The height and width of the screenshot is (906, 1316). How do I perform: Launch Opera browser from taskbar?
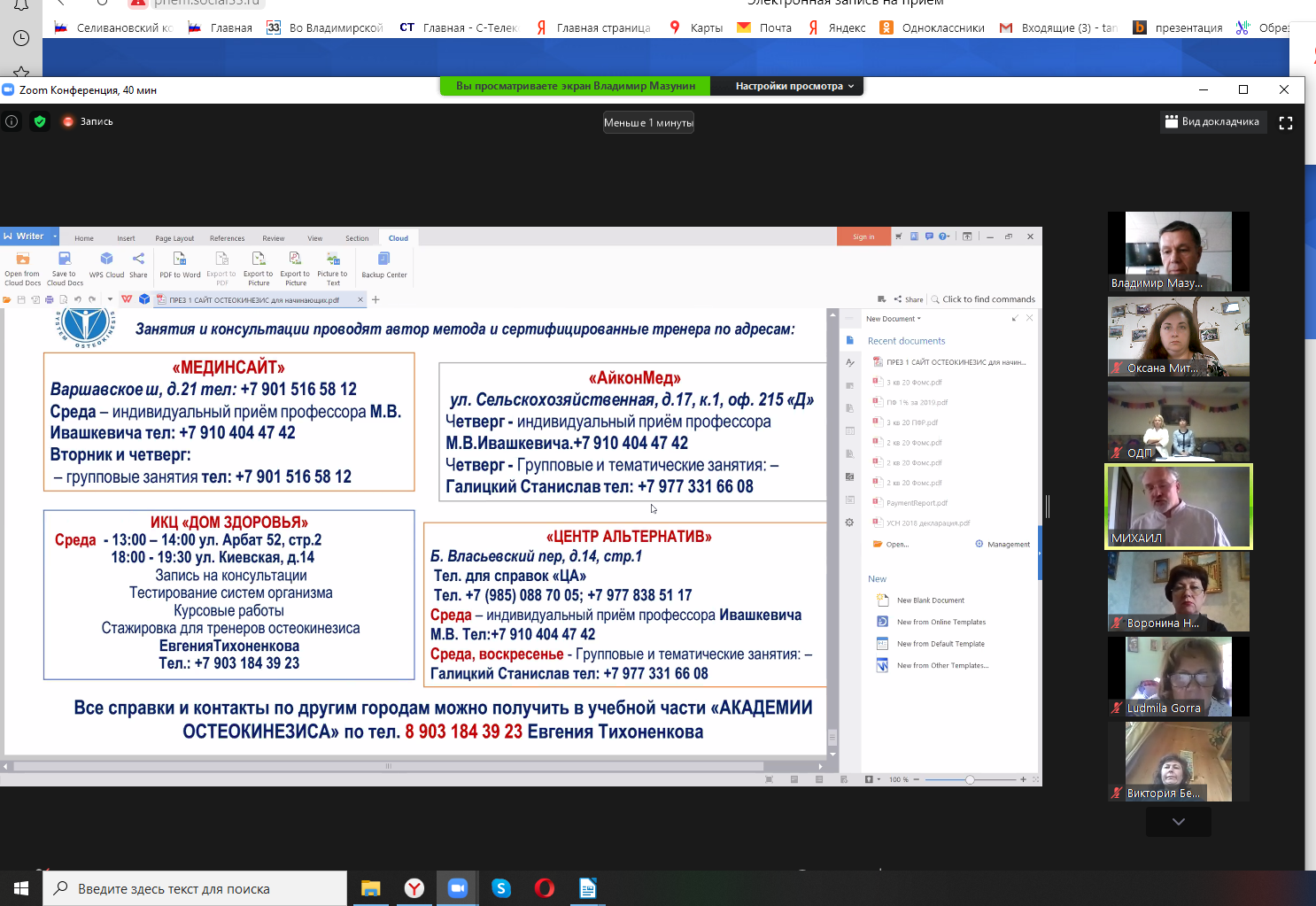545,888
